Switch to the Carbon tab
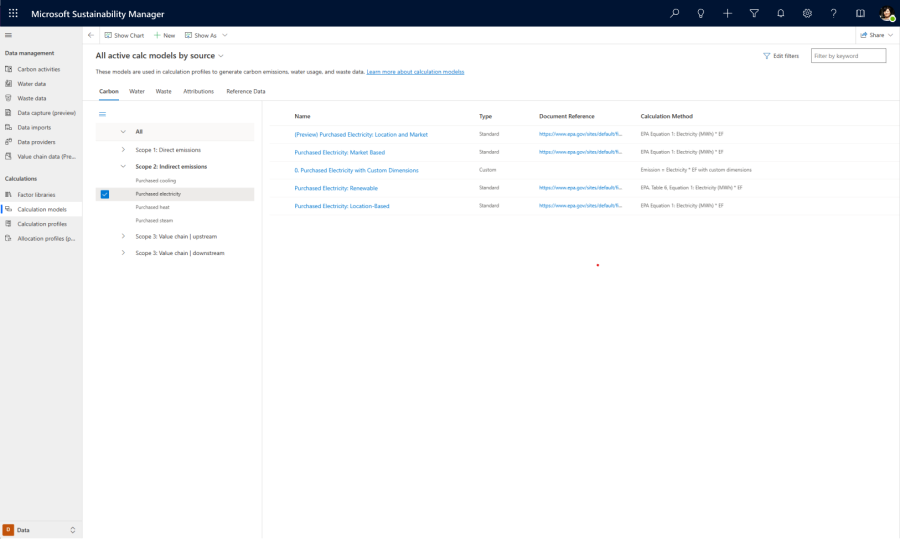This screenshot has height=540, width=900. 108,91
